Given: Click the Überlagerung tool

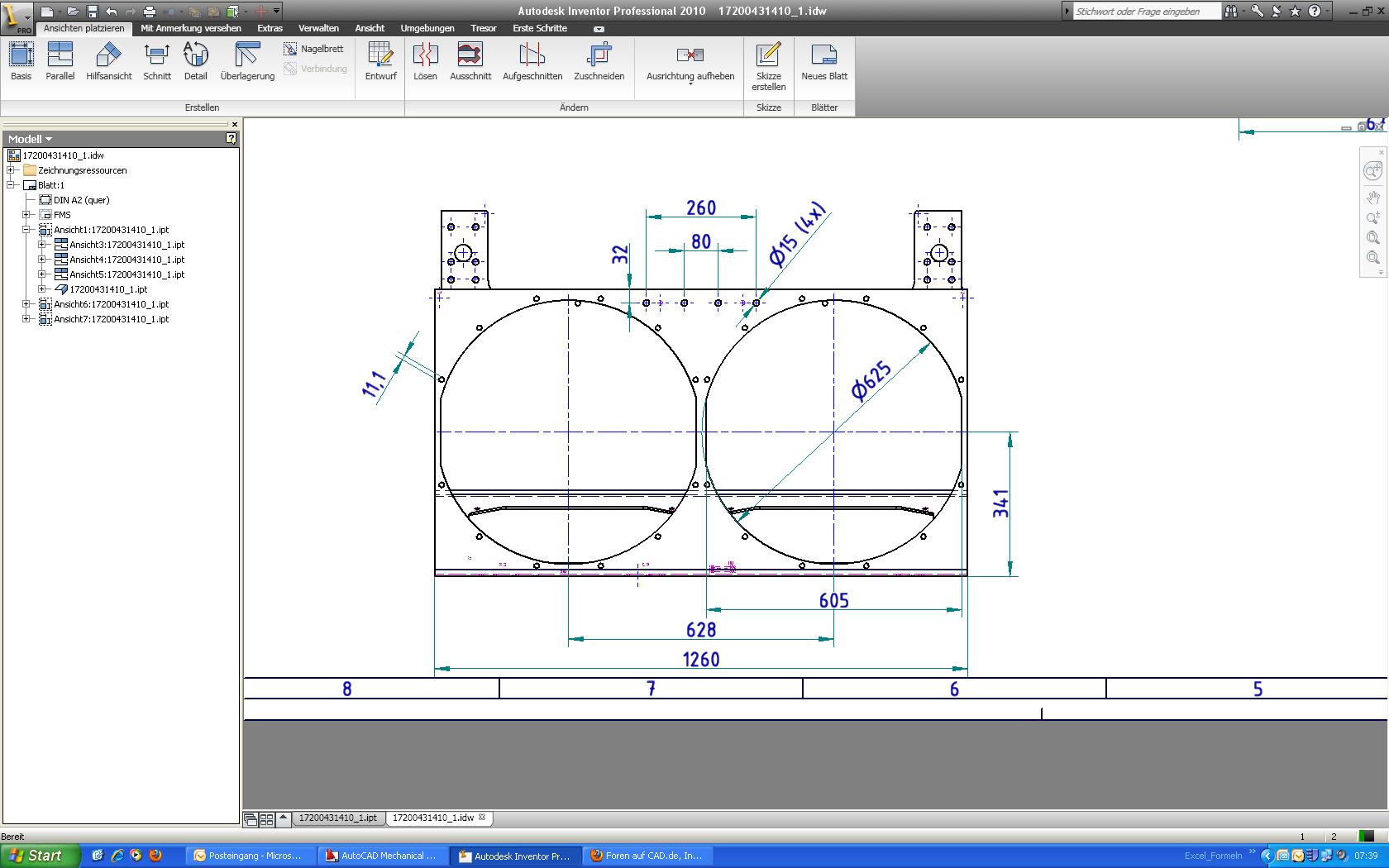Looking at the screenshot, I should click(x=247, y=61).
